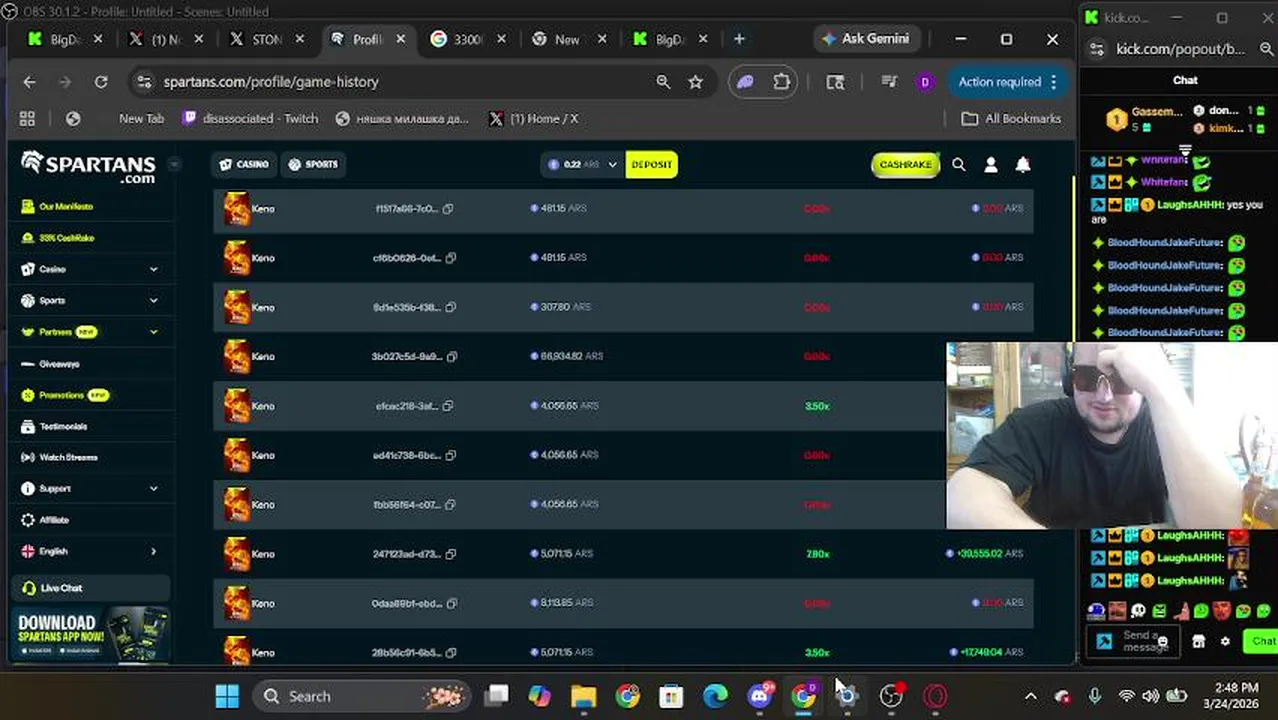Switch to the Google 3300 tab
The image size is (1278, 720).
click(x=468, y=39)
